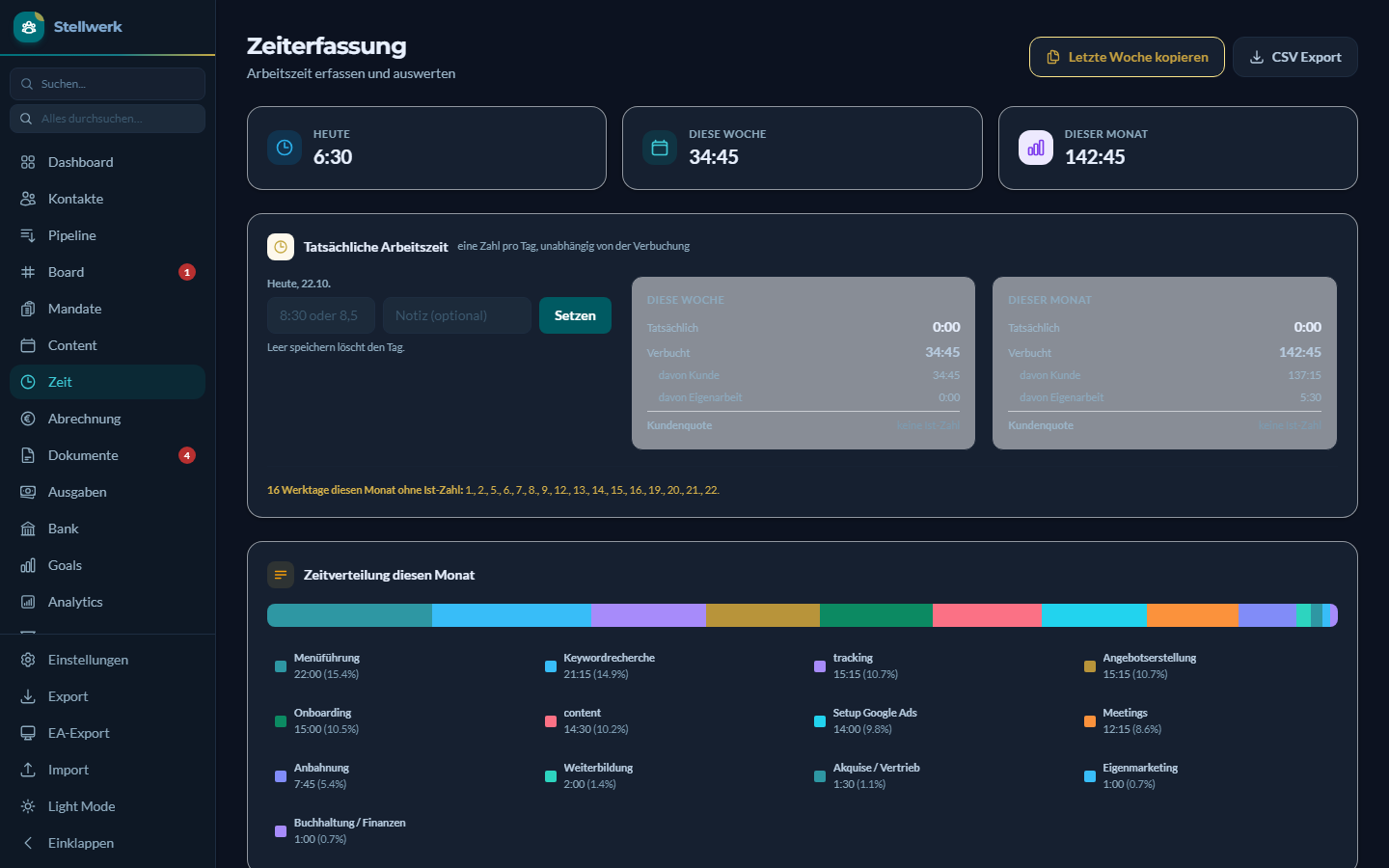Click the Setzen button
The width and height of the screenshot is (1389, 868).
pos(575,315)
